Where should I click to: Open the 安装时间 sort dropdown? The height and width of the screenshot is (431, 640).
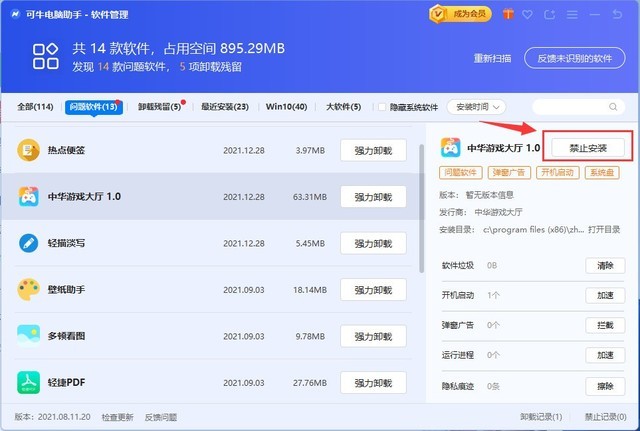click(476, 107)
